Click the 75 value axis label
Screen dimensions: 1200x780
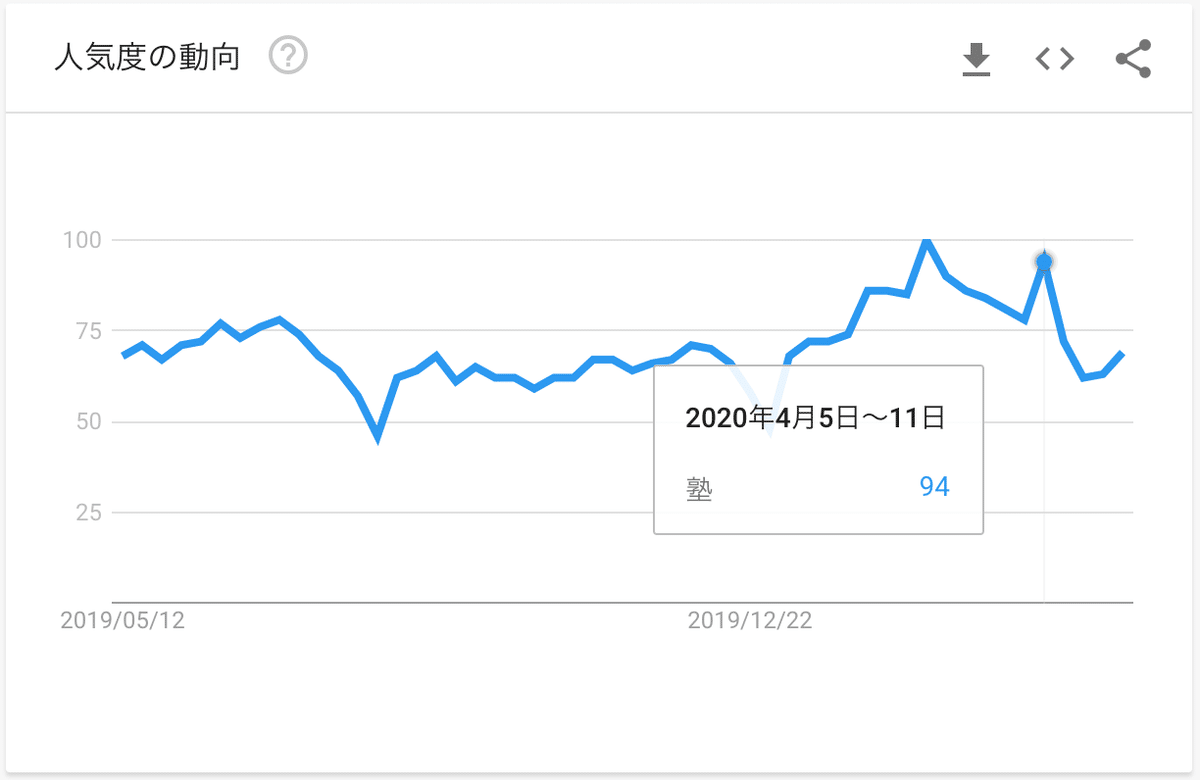click(87, 331)
